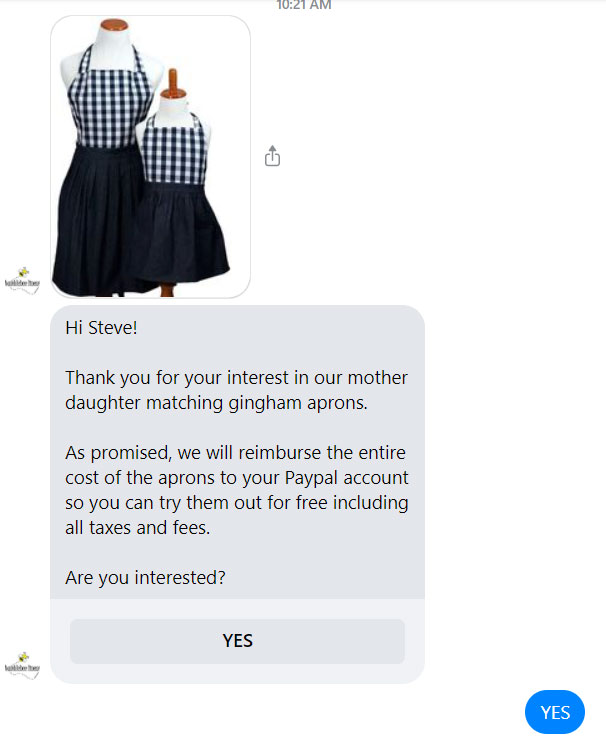Screen dimensions: 606x742
Task: Select the sent blue YES message bubble
Action: point(554,712)
